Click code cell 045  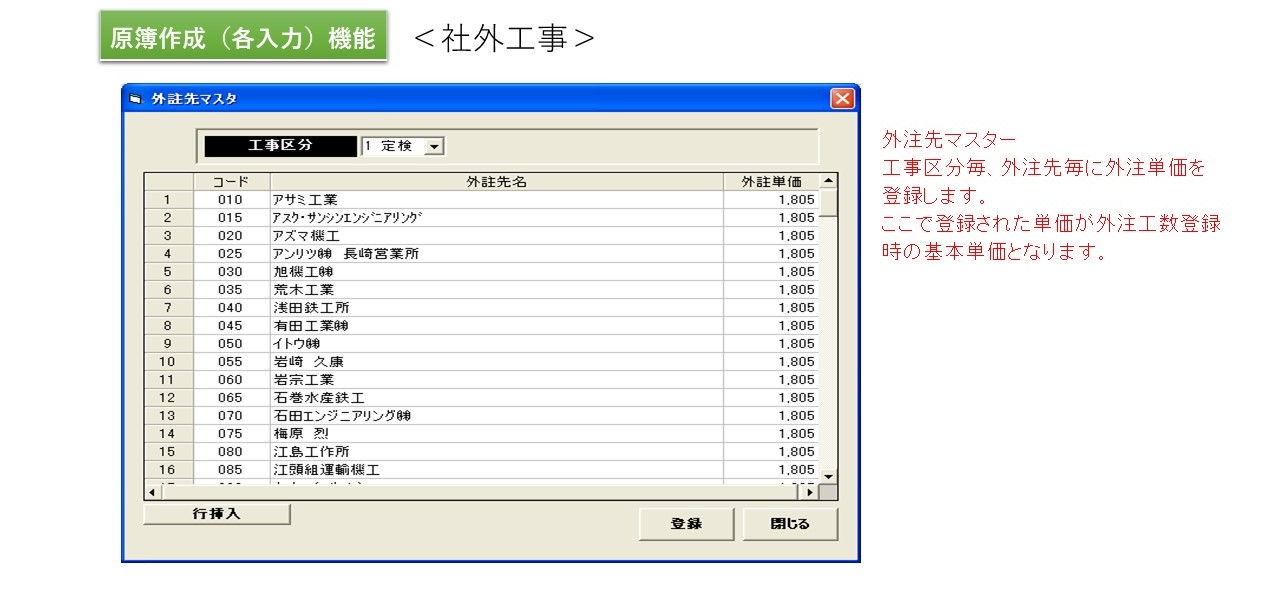click(x=231, y=326)
